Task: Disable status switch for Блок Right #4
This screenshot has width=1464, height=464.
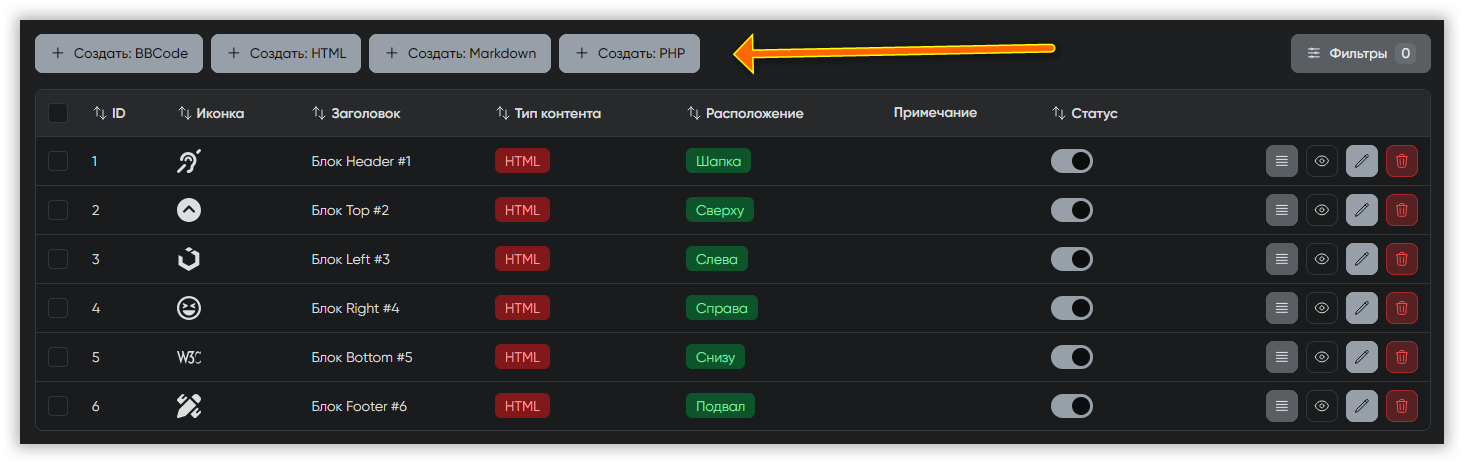Action: pyautogui.click(x=1071, y=308)
